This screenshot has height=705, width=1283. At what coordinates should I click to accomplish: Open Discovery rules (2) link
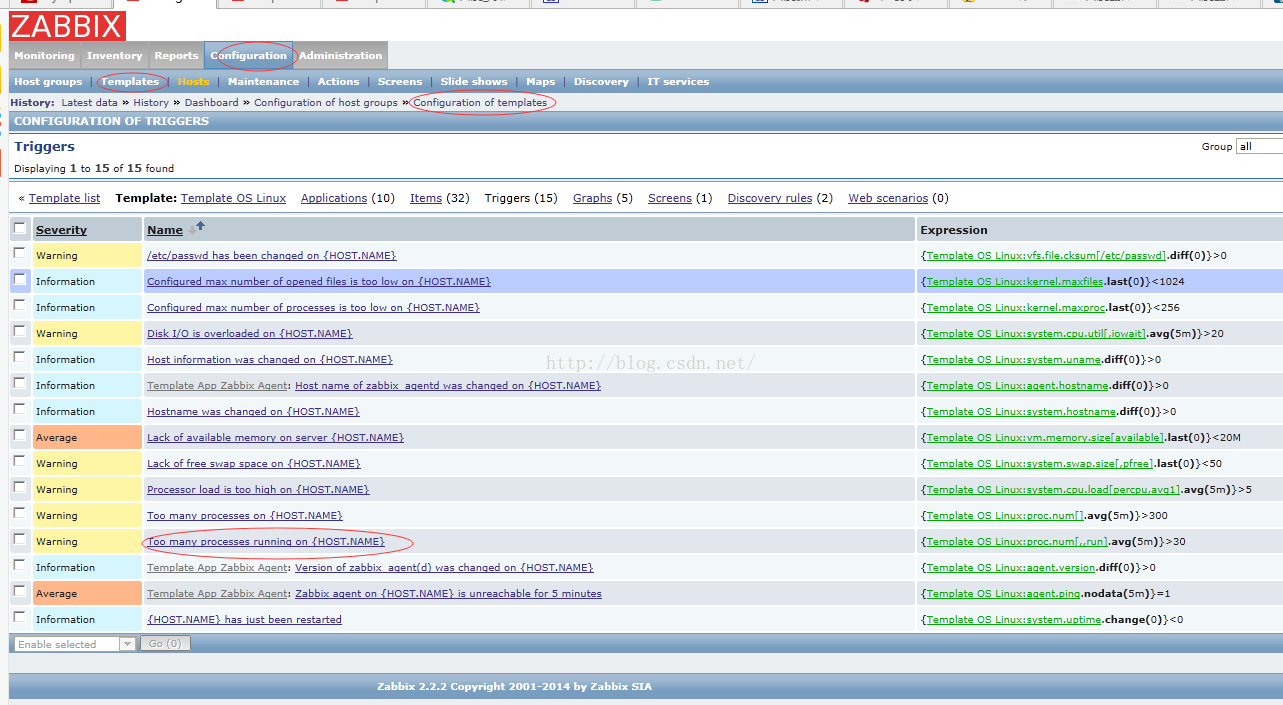770,198
